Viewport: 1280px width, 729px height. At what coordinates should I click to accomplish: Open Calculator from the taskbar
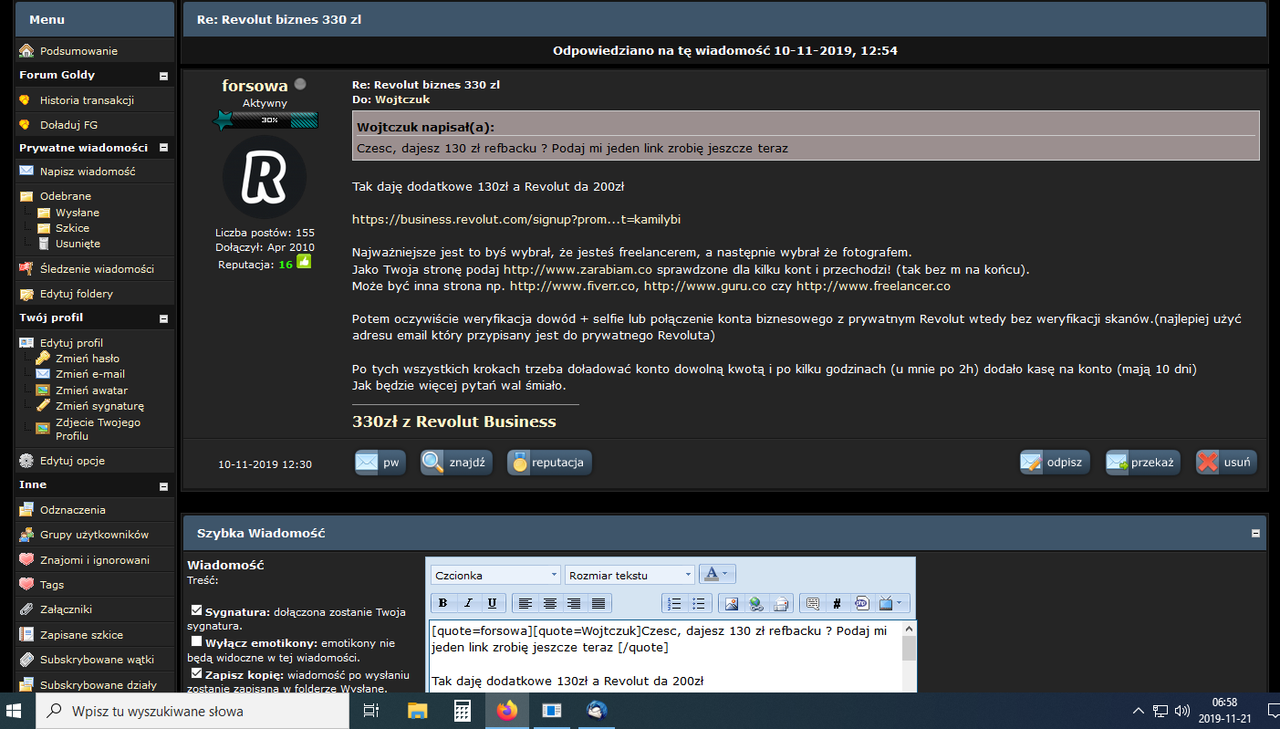(462, 711)
